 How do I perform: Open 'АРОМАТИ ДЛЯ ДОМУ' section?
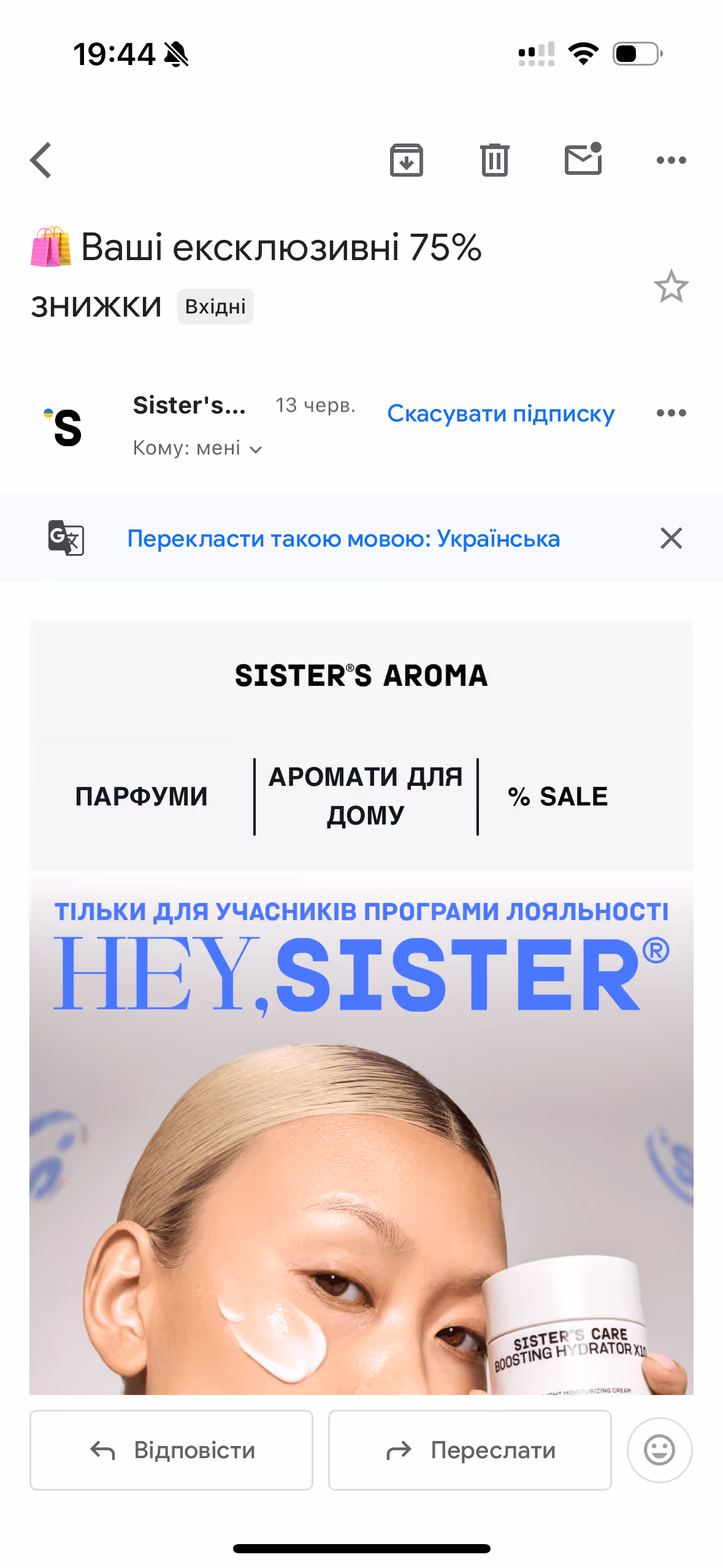click(365, 796)
